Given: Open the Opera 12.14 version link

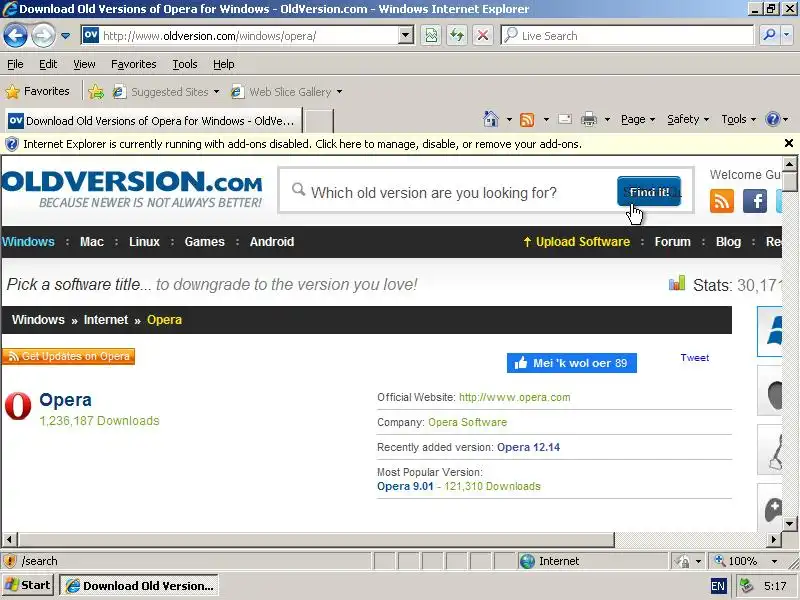Looking at the screenshot, I should (528, 447).
